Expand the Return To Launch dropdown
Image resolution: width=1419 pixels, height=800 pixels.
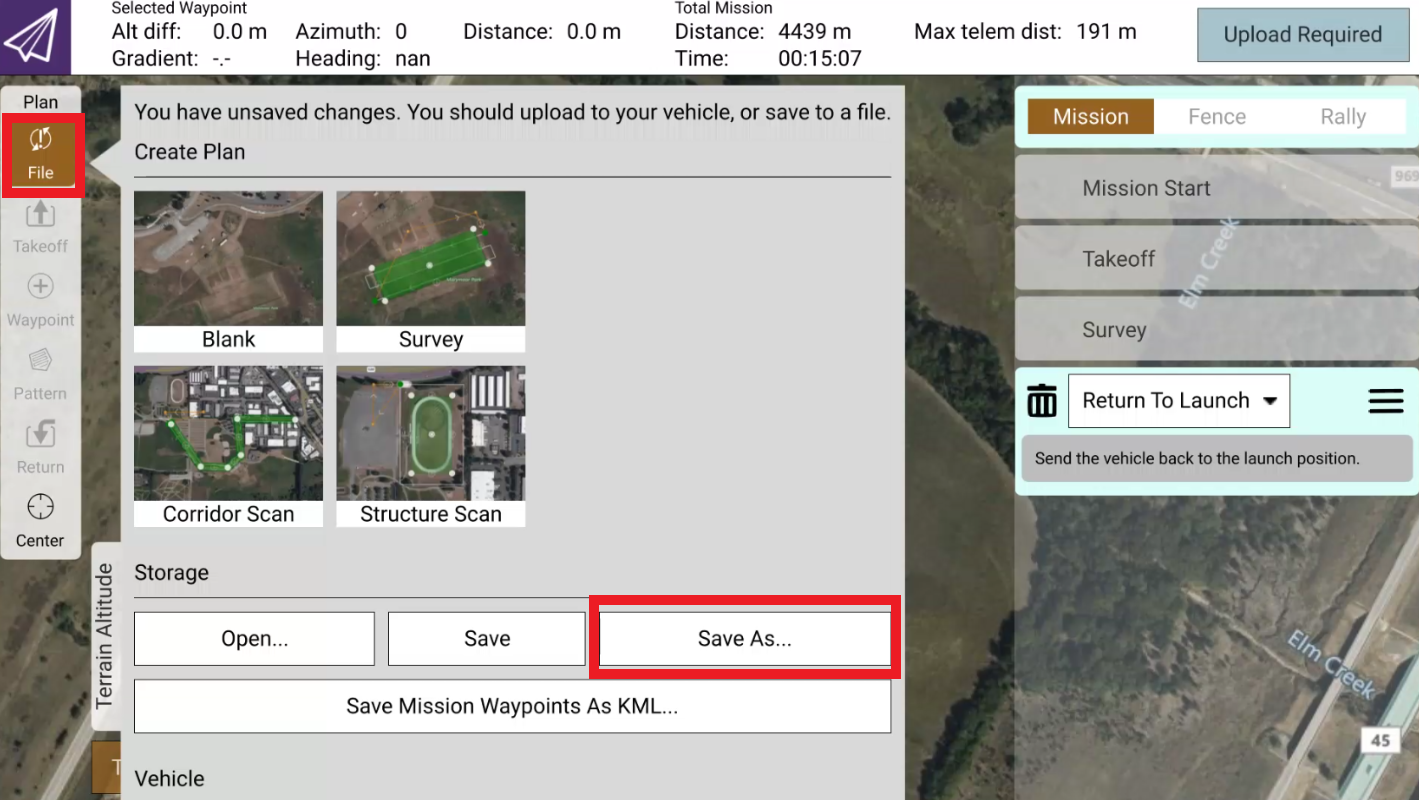[x=1178, y=401]
